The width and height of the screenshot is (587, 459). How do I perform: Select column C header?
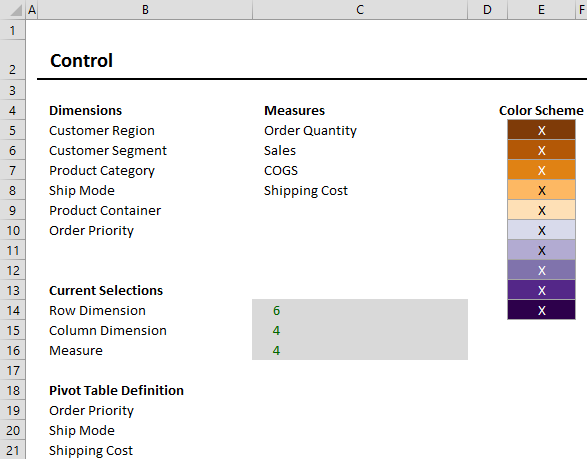[x=360, y=9]
